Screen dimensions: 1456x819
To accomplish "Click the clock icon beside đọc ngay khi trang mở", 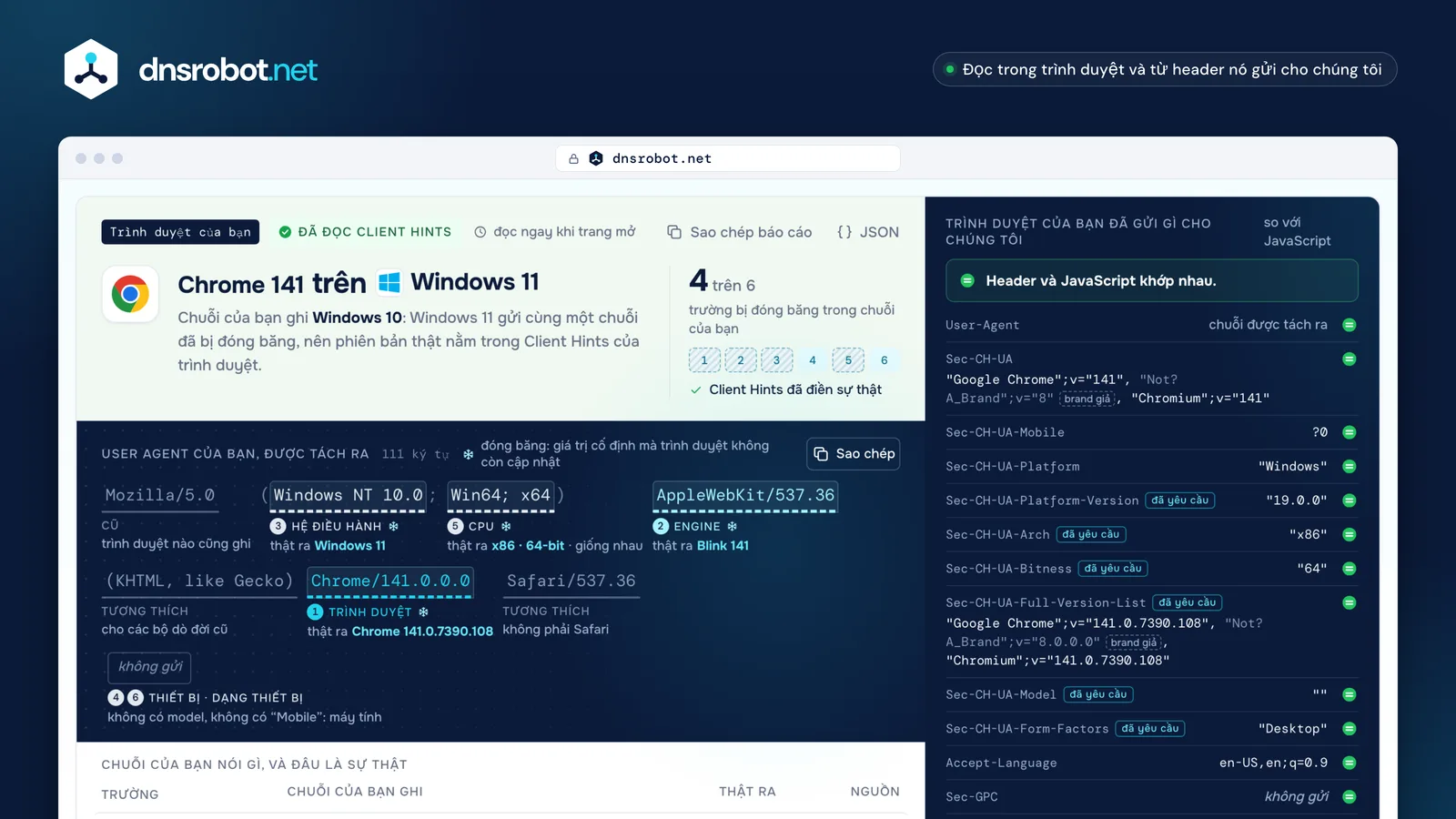I will pos(480,232).
